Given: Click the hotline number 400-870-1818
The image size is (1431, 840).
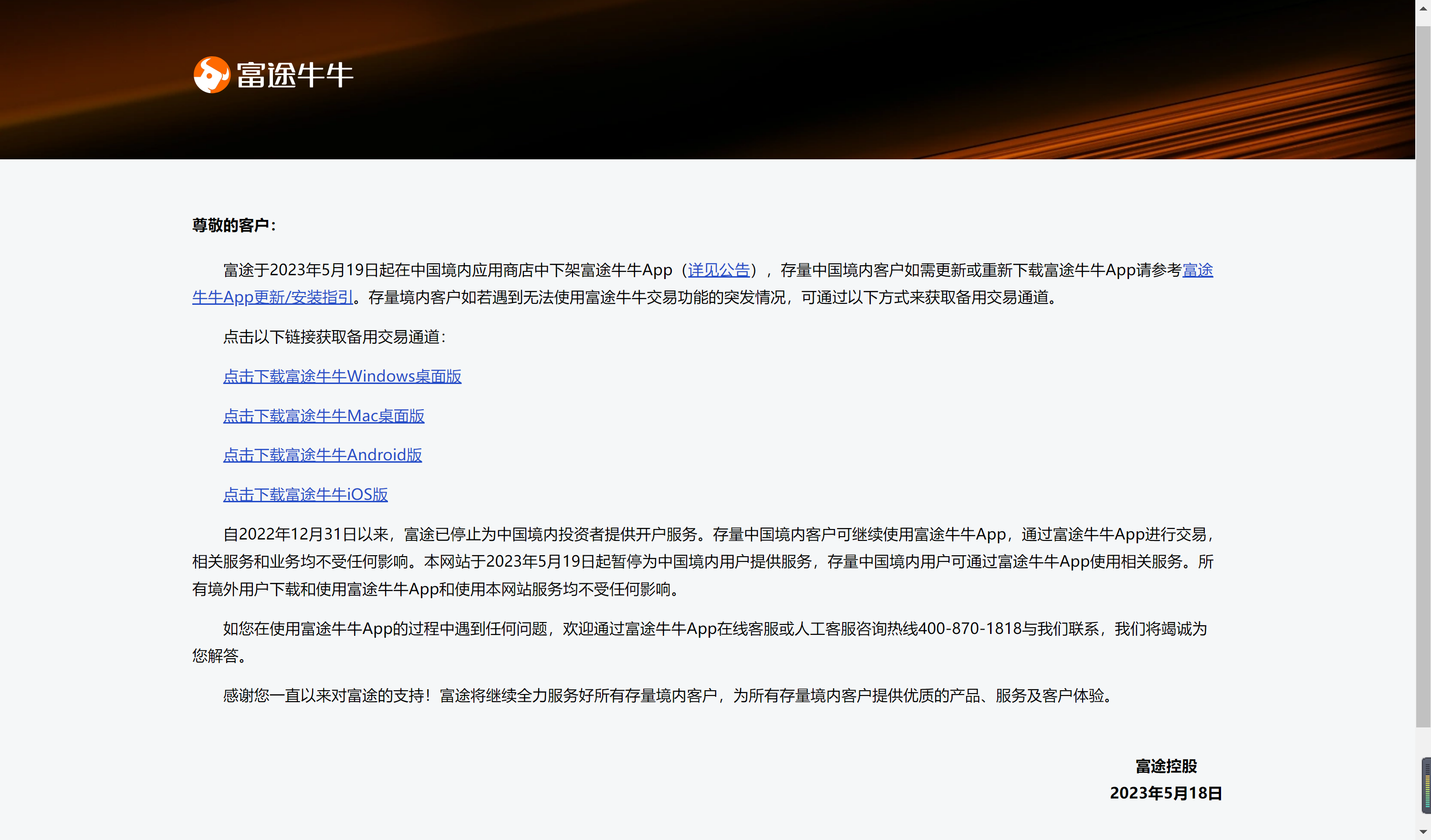Looking at the screenshot, I should [970, 629].
